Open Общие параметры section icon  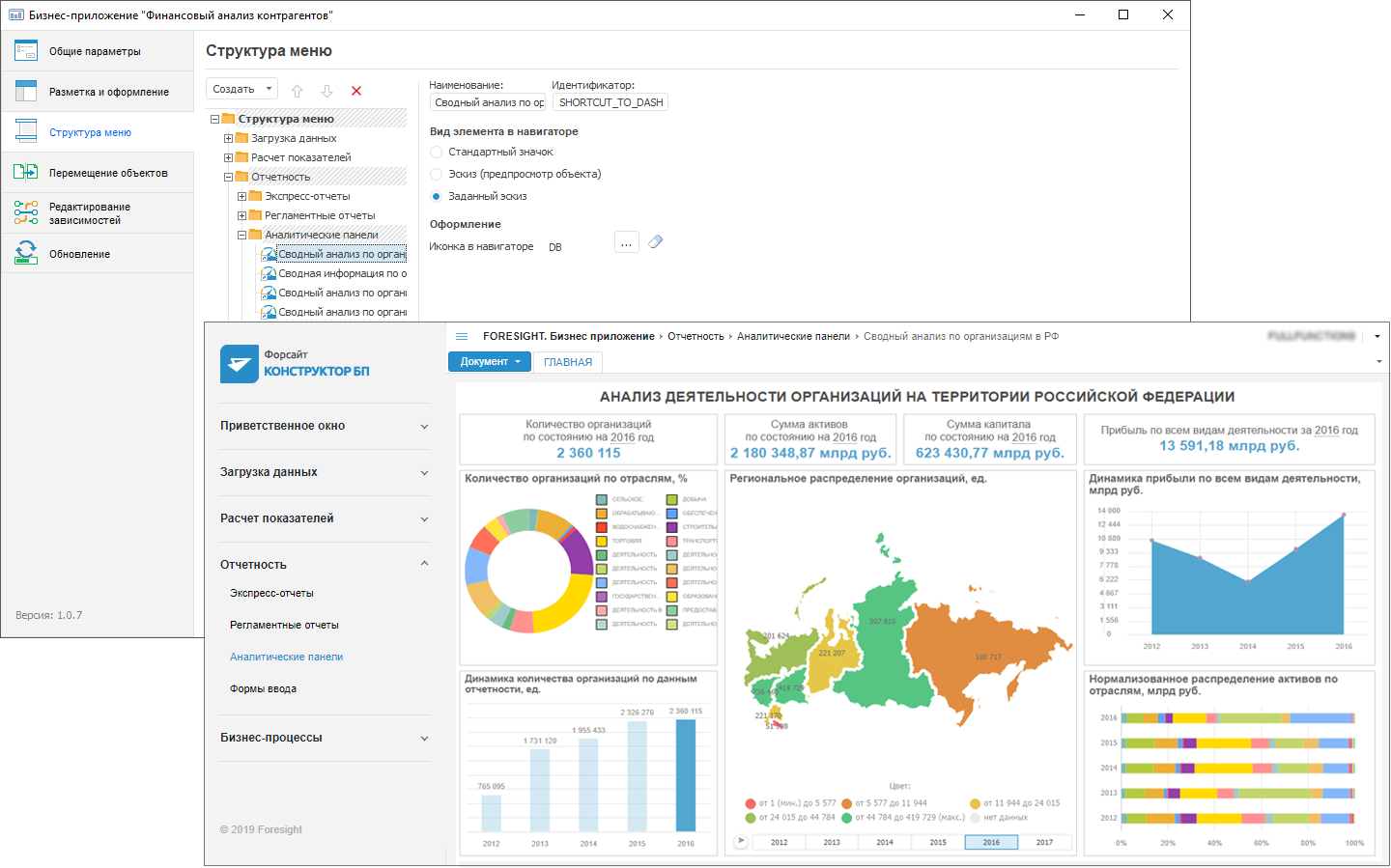pyautogui.click(x=26, y=51)
